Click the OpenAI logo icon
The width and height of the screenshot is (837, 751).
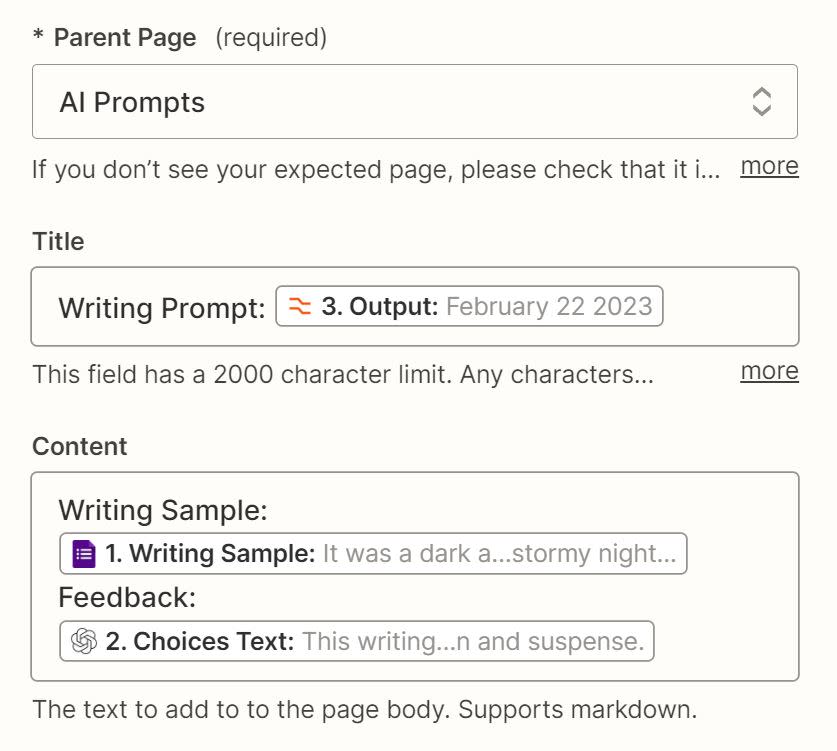(x=84, y=641)
